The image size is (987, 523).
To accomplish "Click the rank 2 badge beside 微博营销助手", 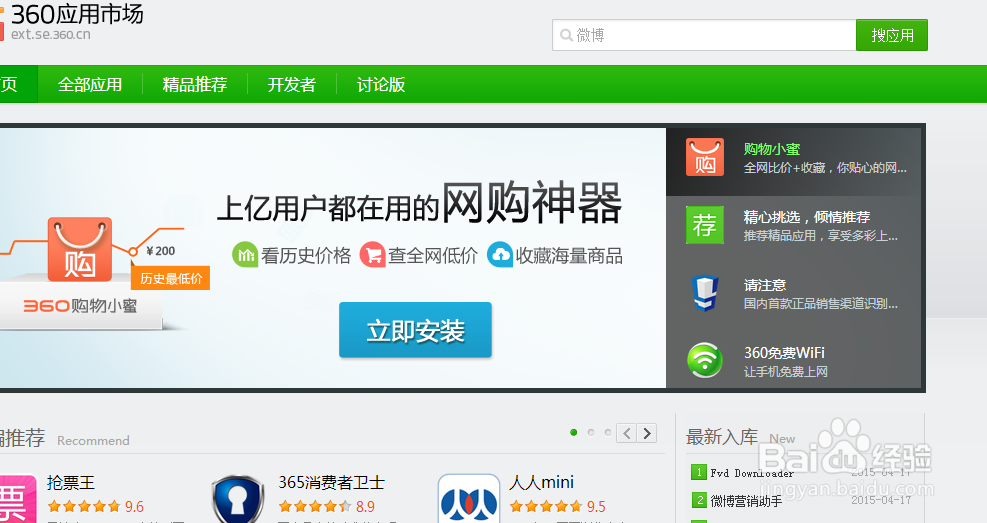I will (x=699, y=500).
